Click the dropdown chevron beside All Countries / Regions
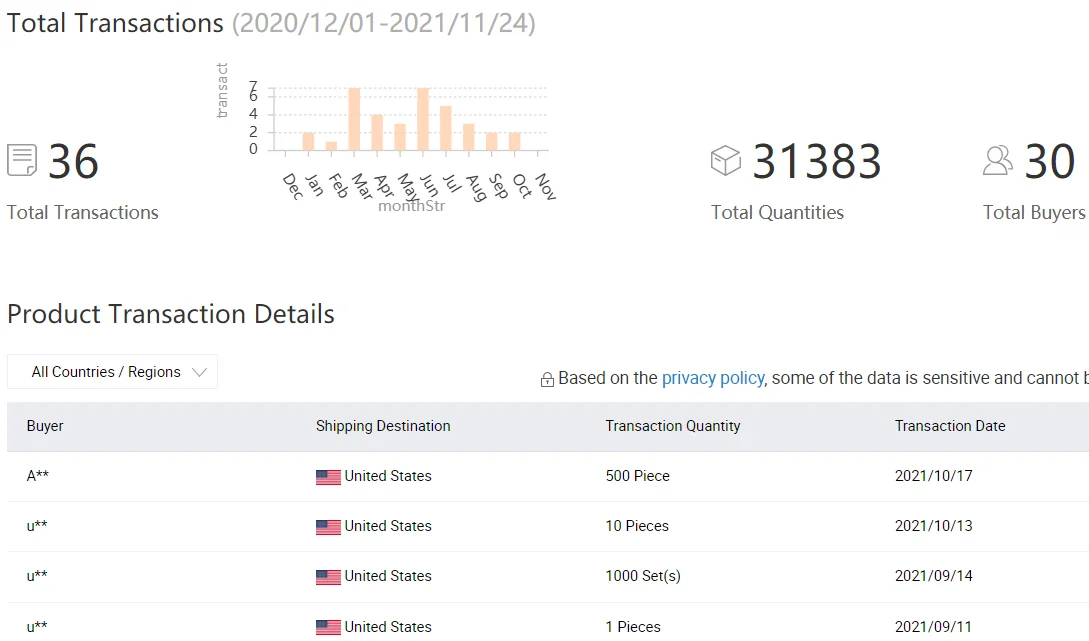1089x641 pixels. click(x=199, y=372)
